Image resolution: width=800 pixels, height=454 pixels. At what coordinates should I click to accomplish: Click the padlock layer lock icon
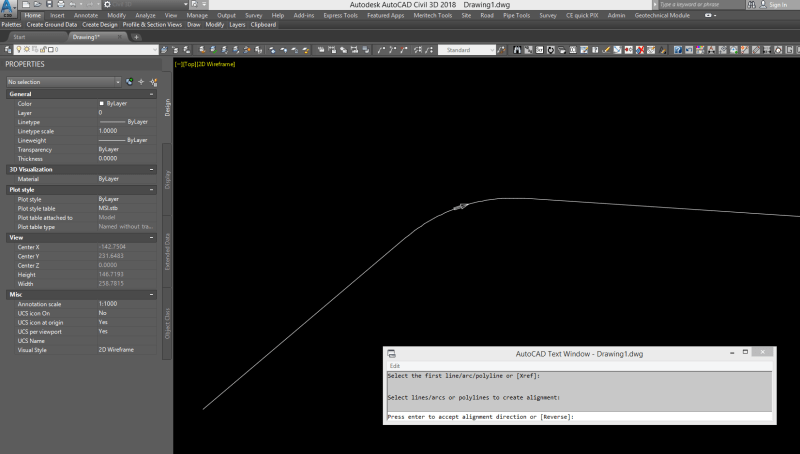coord(42,49)
